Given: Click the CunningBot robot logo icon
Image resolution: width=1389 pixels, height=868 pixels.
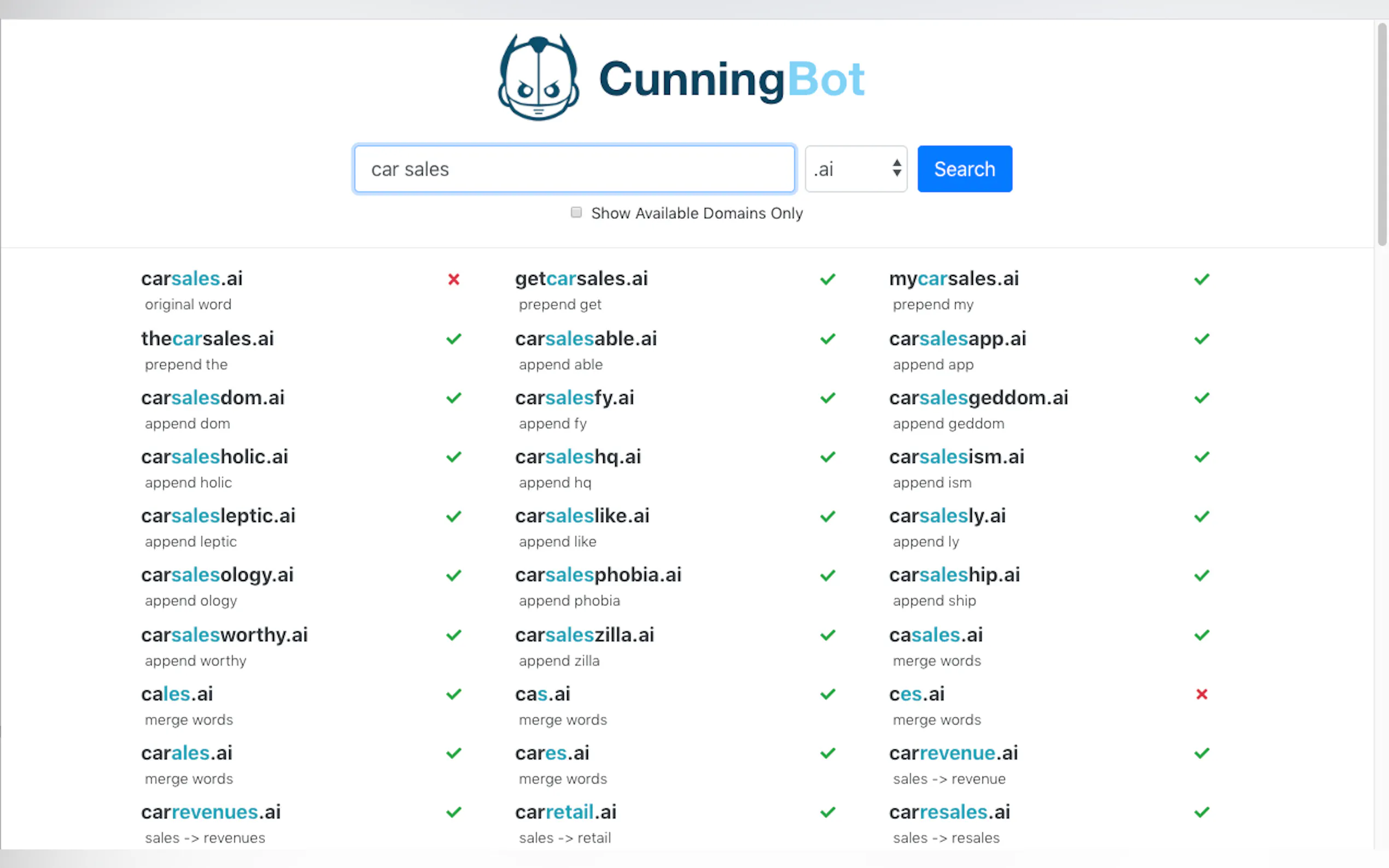Looking at the screenshot, I should pos(538,78).
